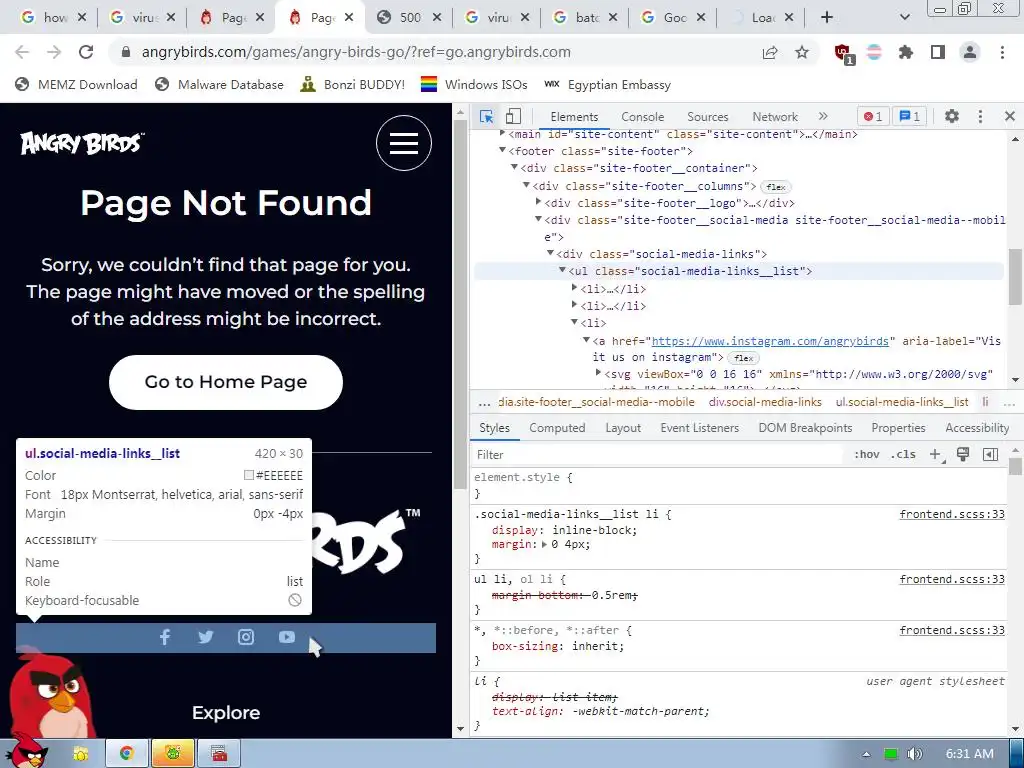Click the rendering emulation paintbrush icon
This screenshot has width=1024, height=768.
click(x=963, y=455)
